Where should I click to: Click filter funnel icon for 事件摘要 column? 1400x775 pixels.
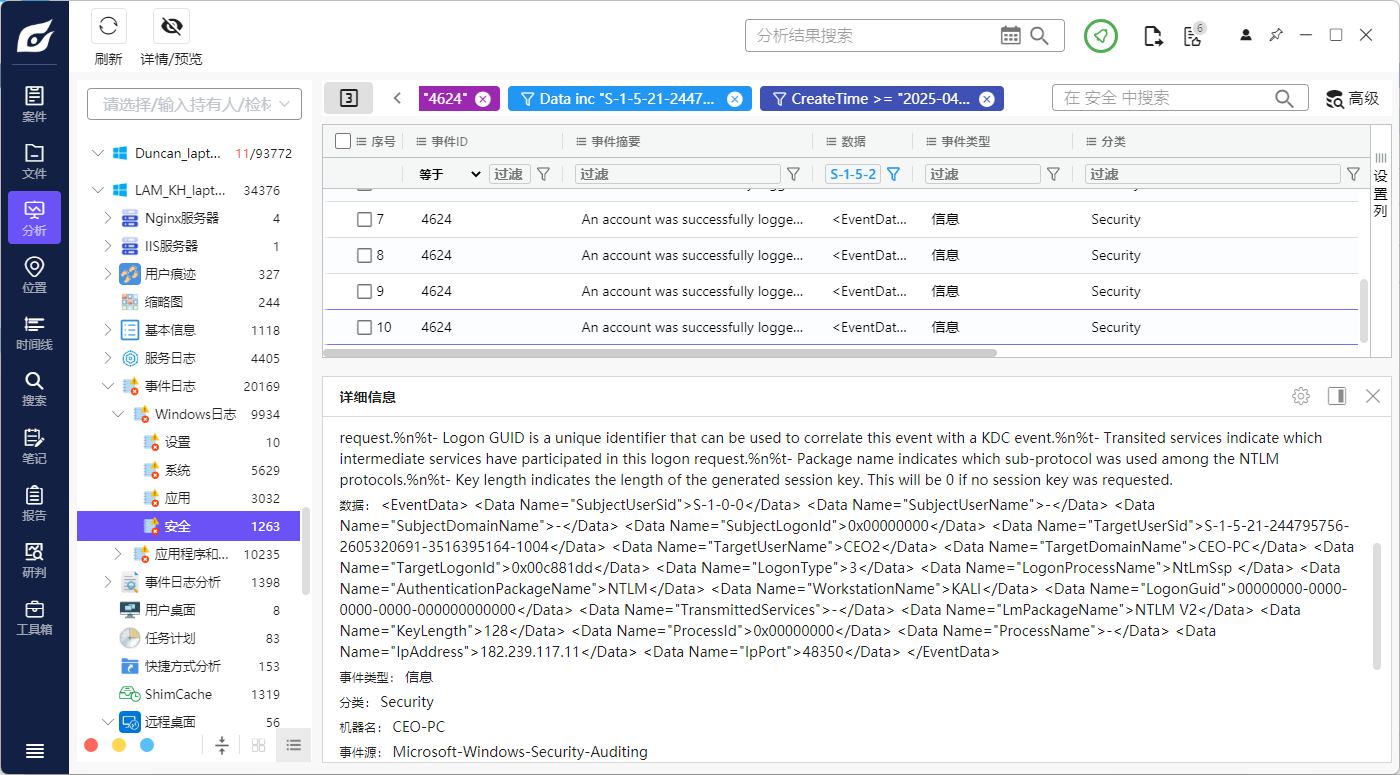coord(793,174)
